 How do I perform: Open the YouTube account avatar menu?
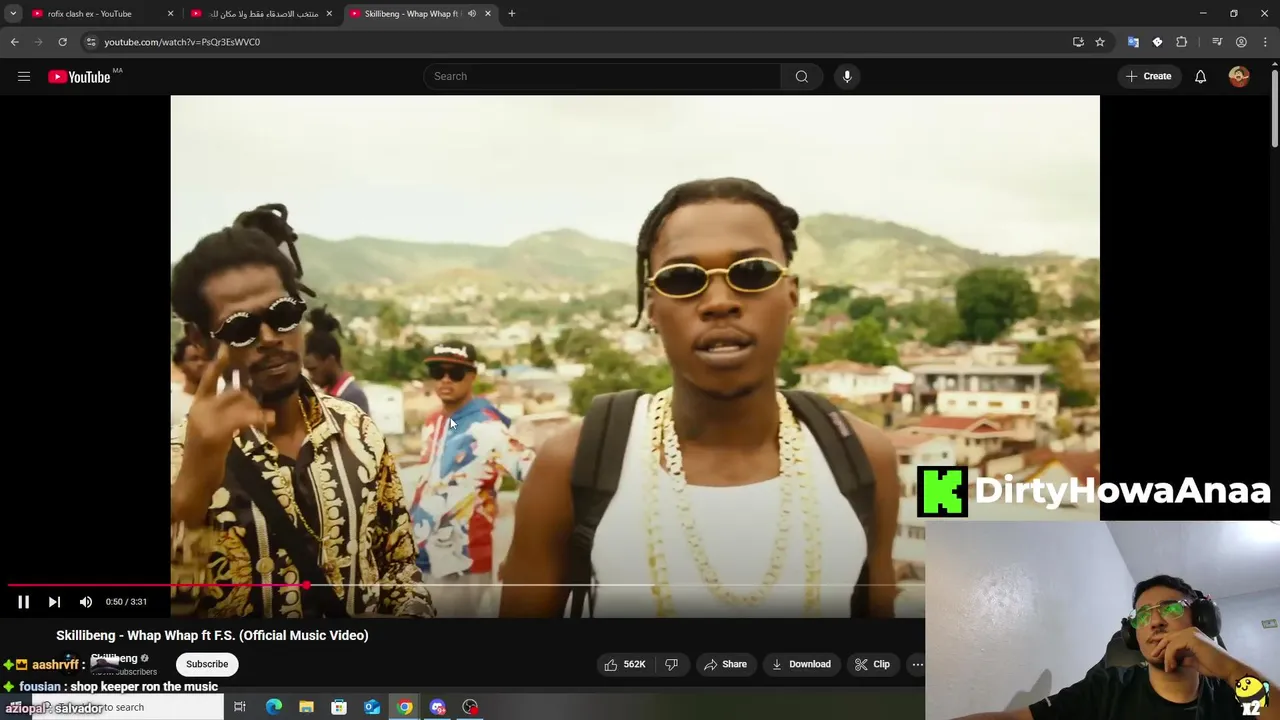pos(1239,76)
